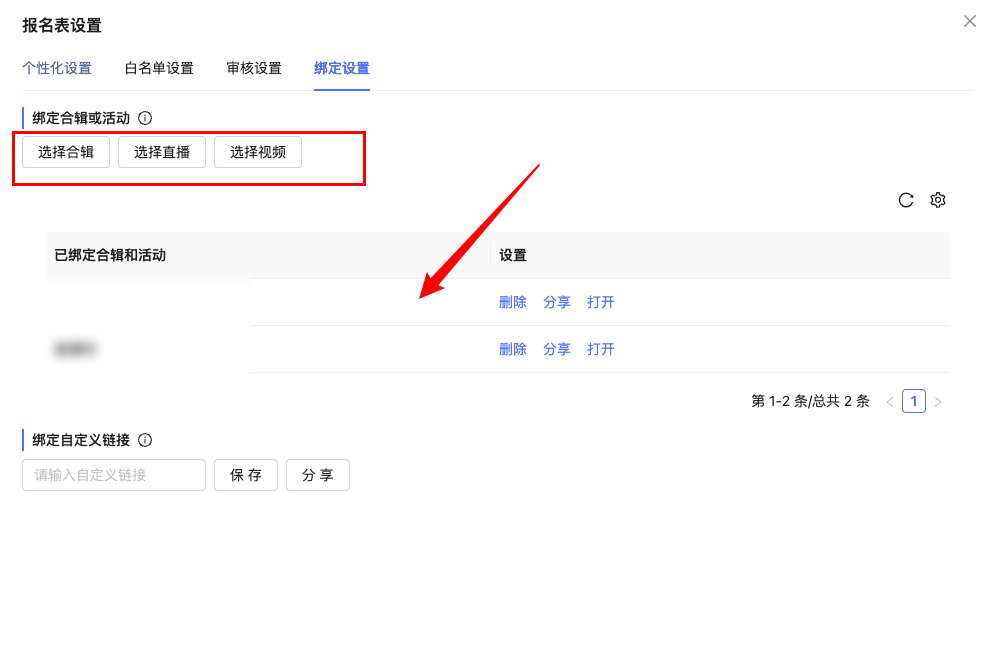This screenshot has height=647, width=996.
Task: Open table settings via the gear icon
Action: coord(938,200)
